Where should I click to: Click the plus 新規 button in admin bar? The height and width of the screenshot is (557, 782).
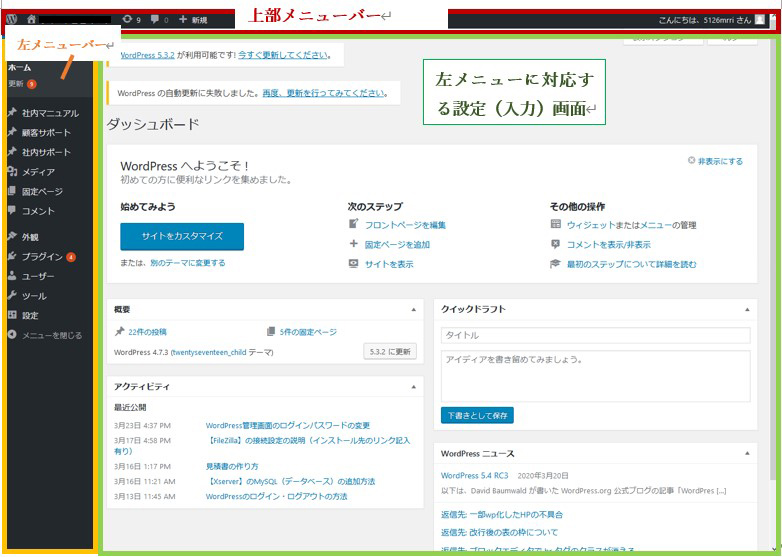(x=193, y=19)
